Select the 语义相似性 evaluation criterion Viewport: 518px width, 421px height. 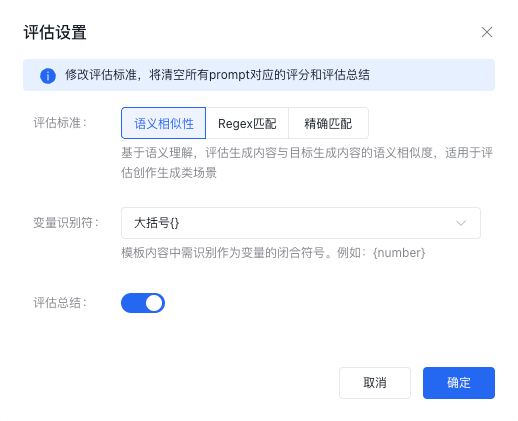[x=163, y=123]
